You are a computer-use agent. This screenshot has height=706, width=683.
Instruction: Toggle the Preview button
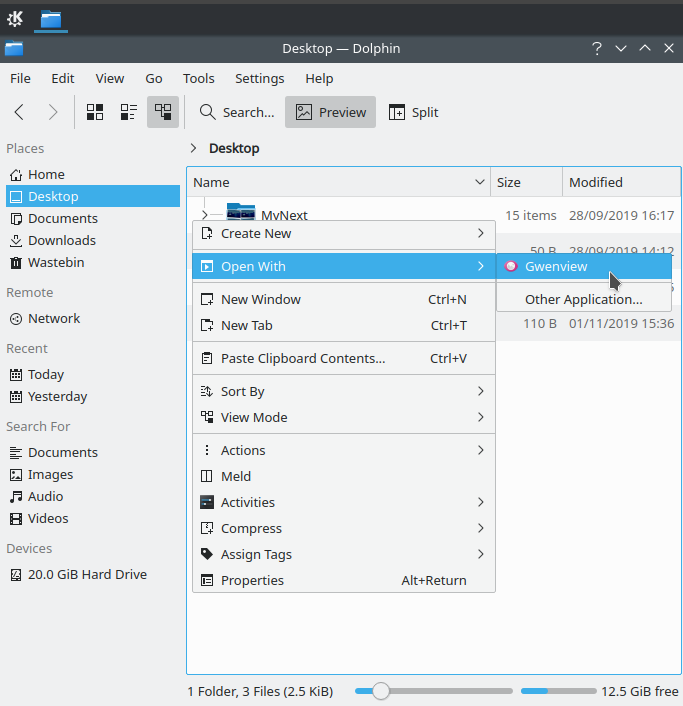331,112
